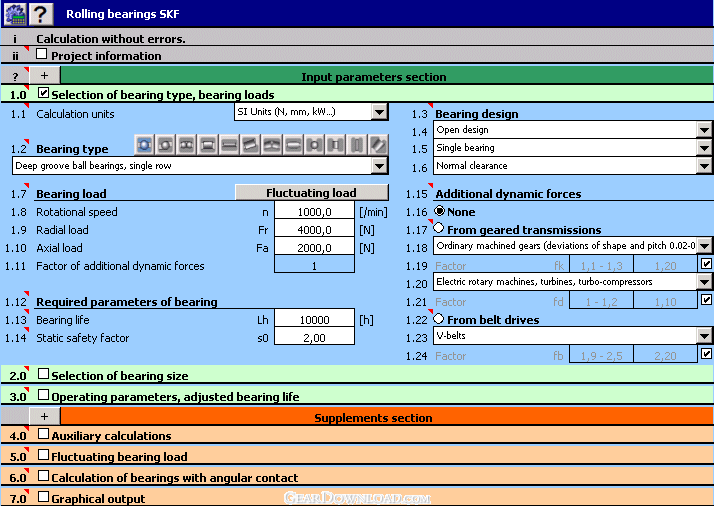Select cylindrical roller thrust bearing icon
714x506 pixels.
tap(336, 145)
